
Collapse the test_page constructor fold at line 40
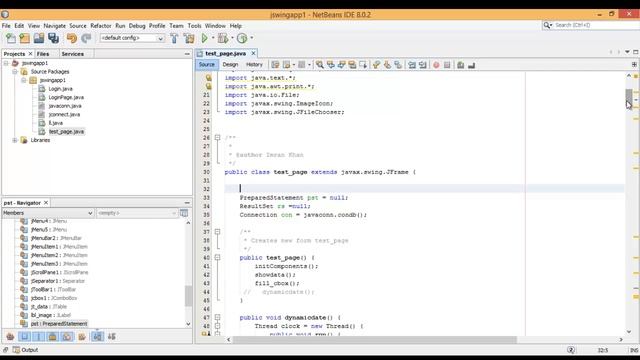click(218, 258)
